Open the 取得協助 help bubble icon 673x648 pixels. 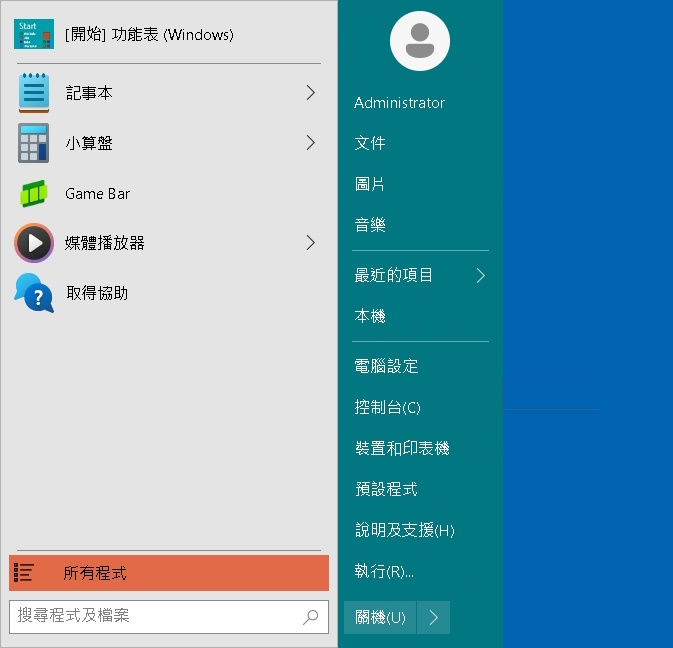pos(34,293)
